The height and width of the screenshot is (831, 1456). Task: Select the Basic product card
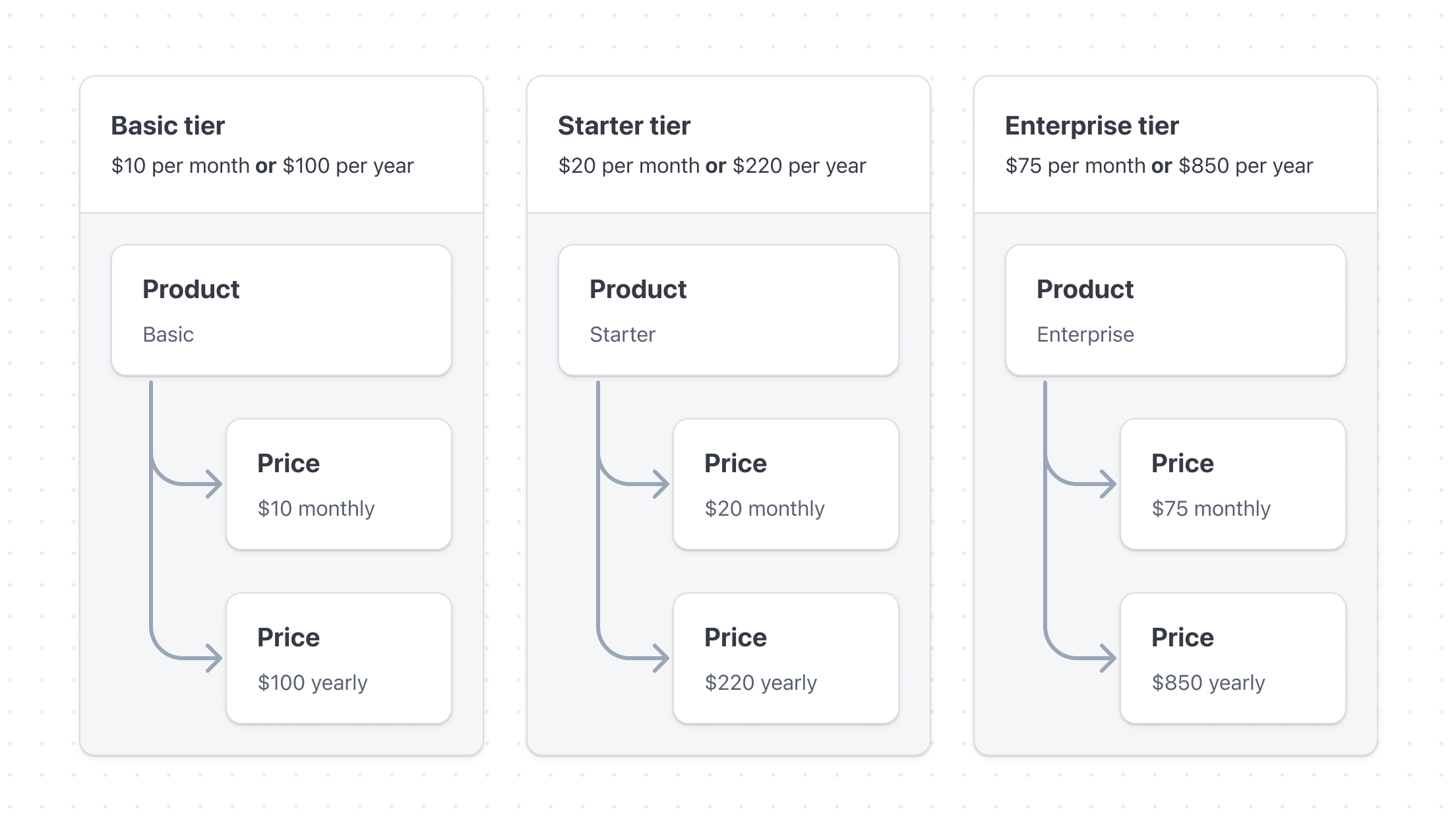click(x=282, y=310)
